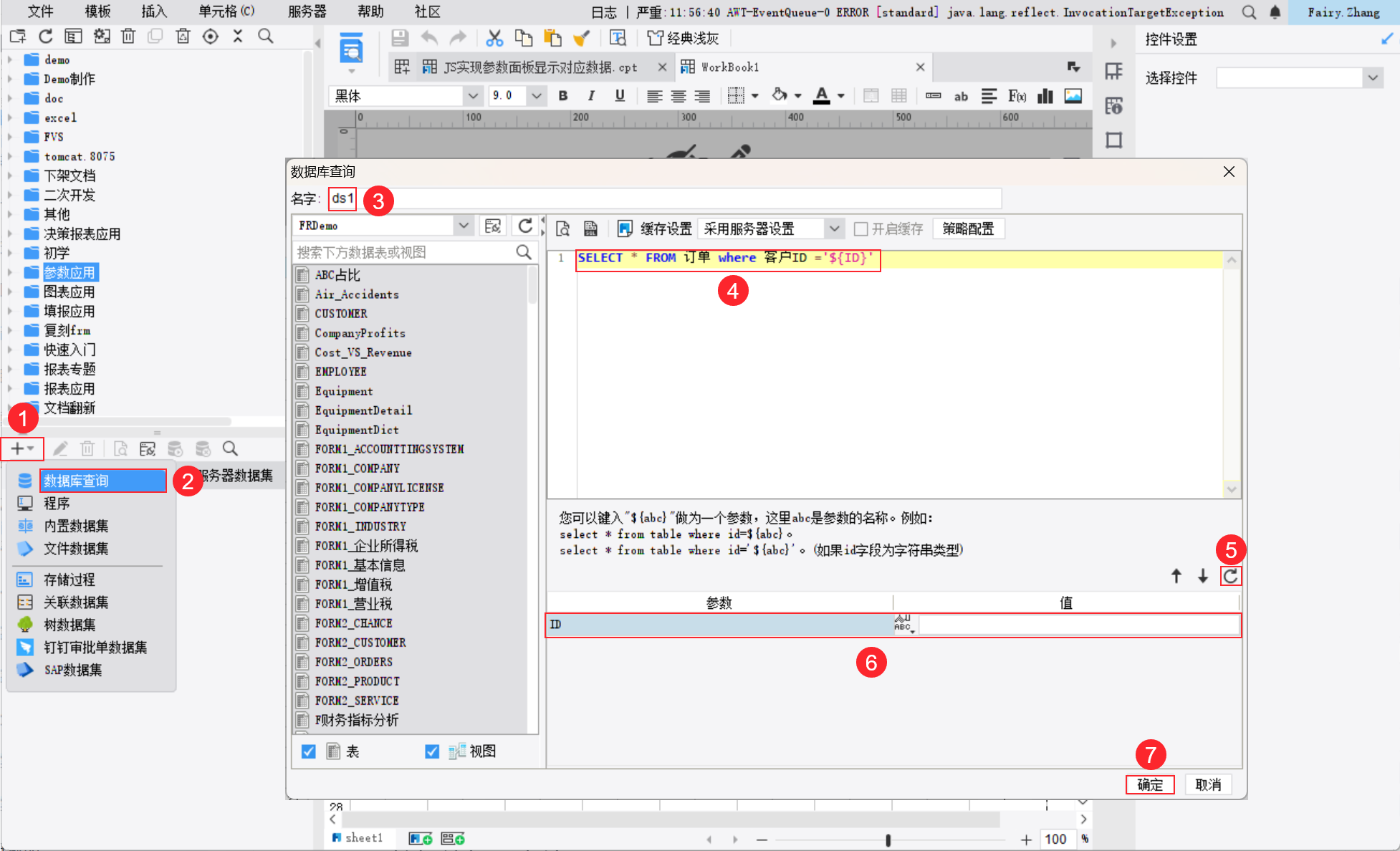Image resolution: width=1400 pixels, height=851 pixels.
Task: Select 数据库查询 from the dataset menu
Action: pyautogui.click(x=77, y=481)
